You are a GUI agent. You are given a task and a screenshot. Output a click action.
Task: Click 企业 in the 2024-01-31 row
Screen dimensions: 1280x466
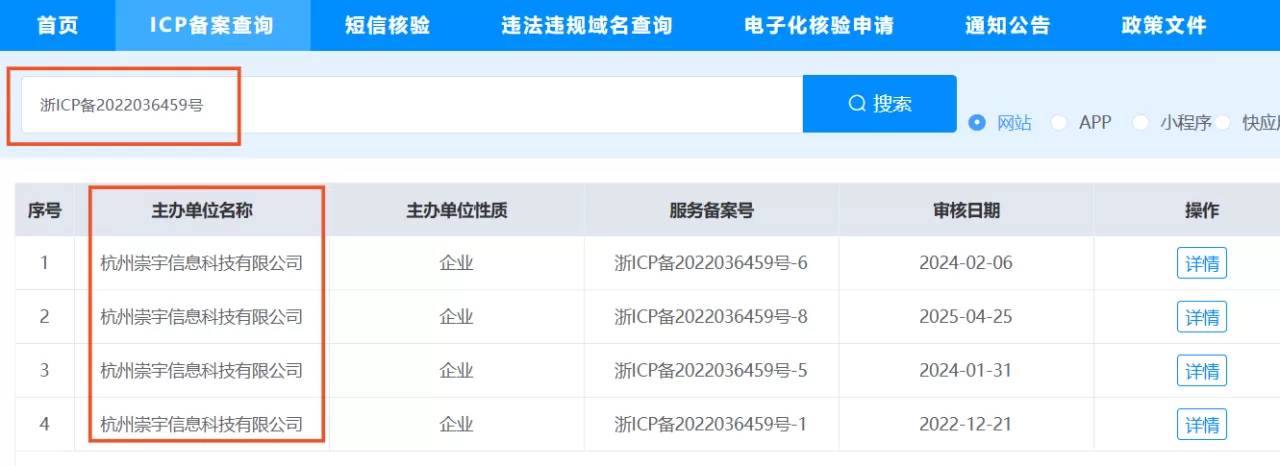tap(457, 370)
